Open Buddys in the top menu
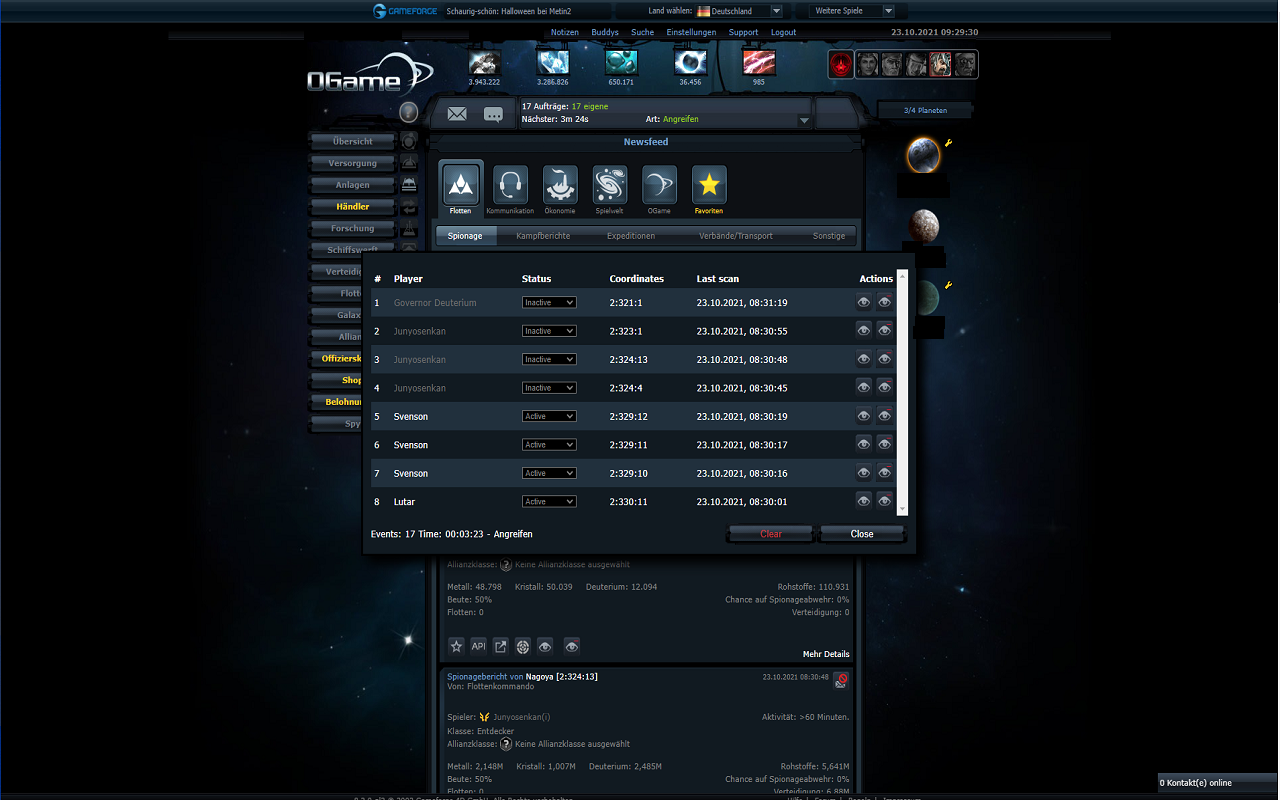The width and height of the screenshot is (1280, 800). point(605,32)
